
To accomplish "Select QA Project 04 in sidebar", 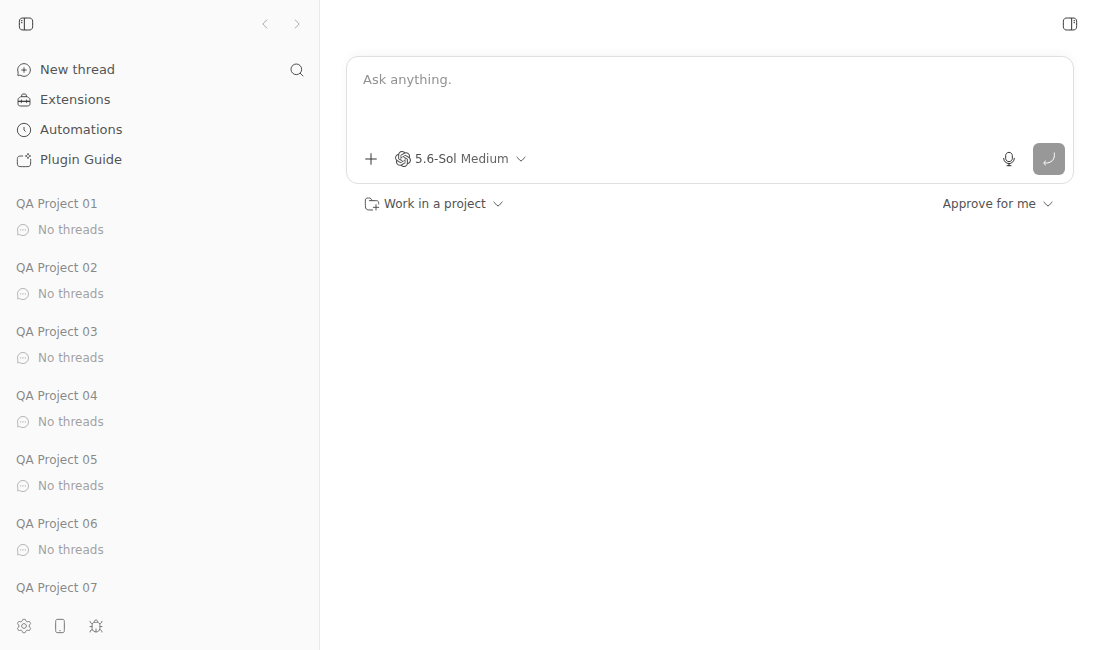I will [57, 395].
